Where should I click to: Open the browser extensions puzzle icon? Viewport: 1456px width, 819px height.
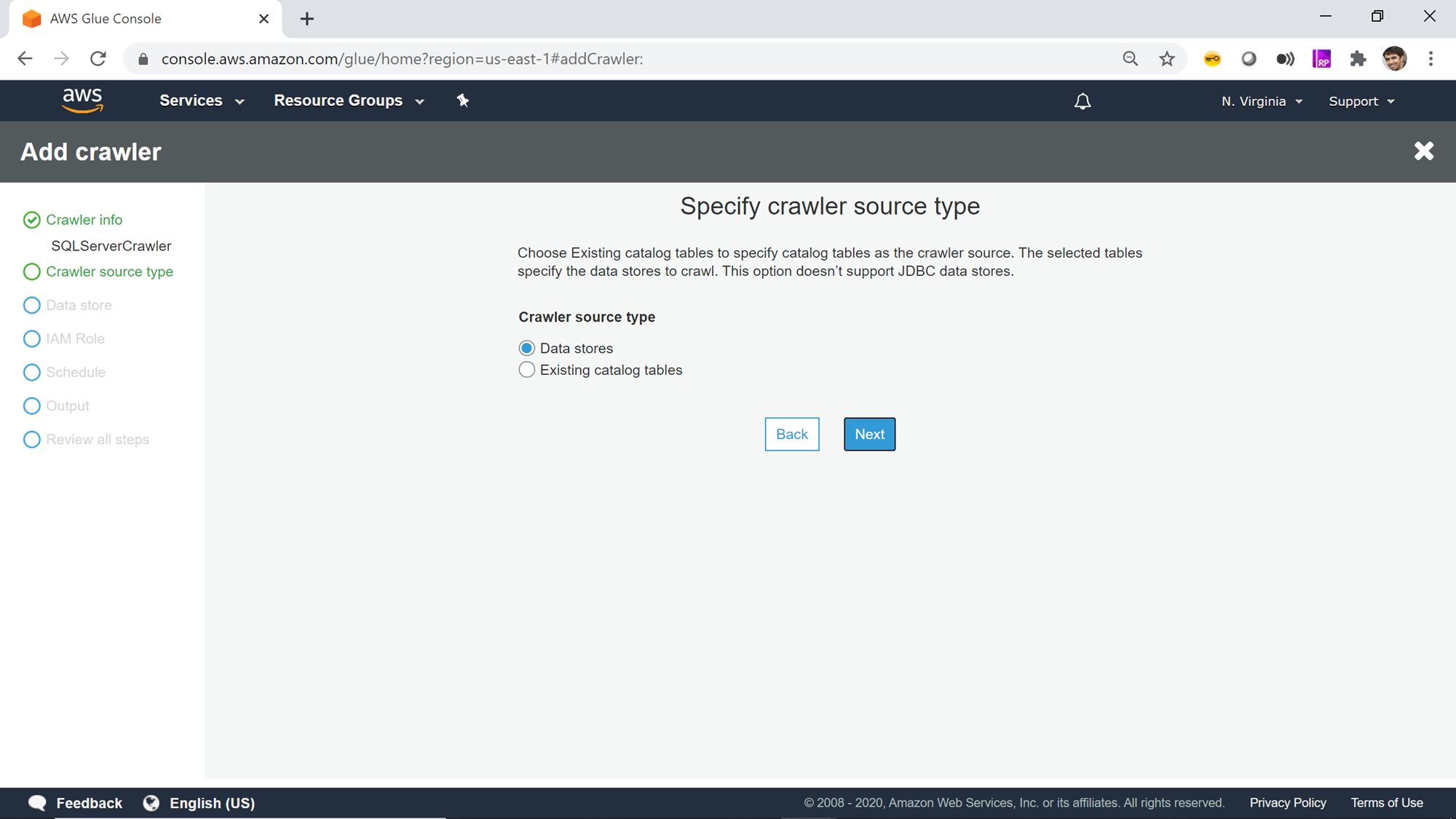[1358, 59]
